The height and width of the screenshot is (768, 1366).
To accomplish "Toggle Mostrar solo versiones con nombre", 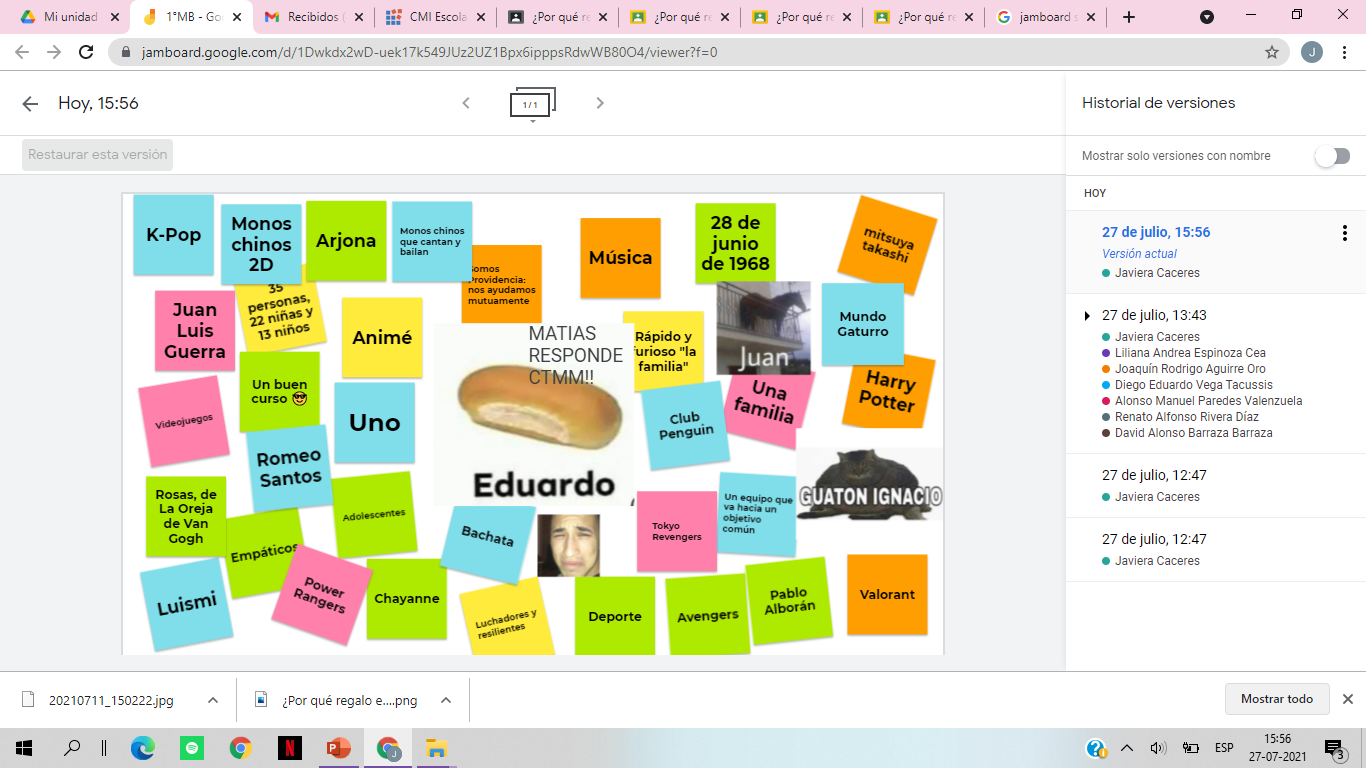I will tap(1332, 156).
